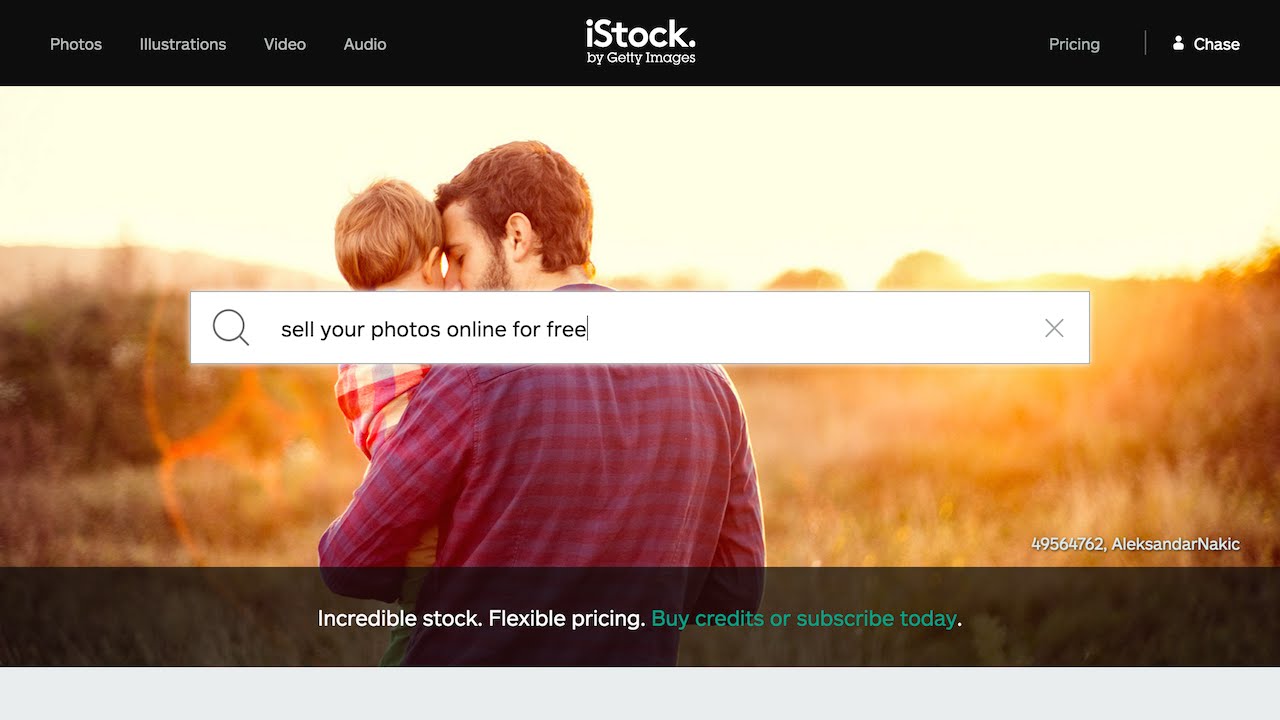Click the user profile icon beside Chase
The image size is (1280, 720).
click(x=1178, y=43)
